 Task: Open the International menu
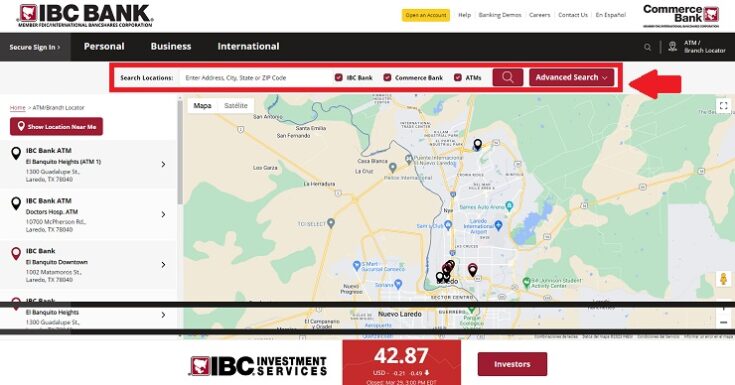click(x=248, y=46)
